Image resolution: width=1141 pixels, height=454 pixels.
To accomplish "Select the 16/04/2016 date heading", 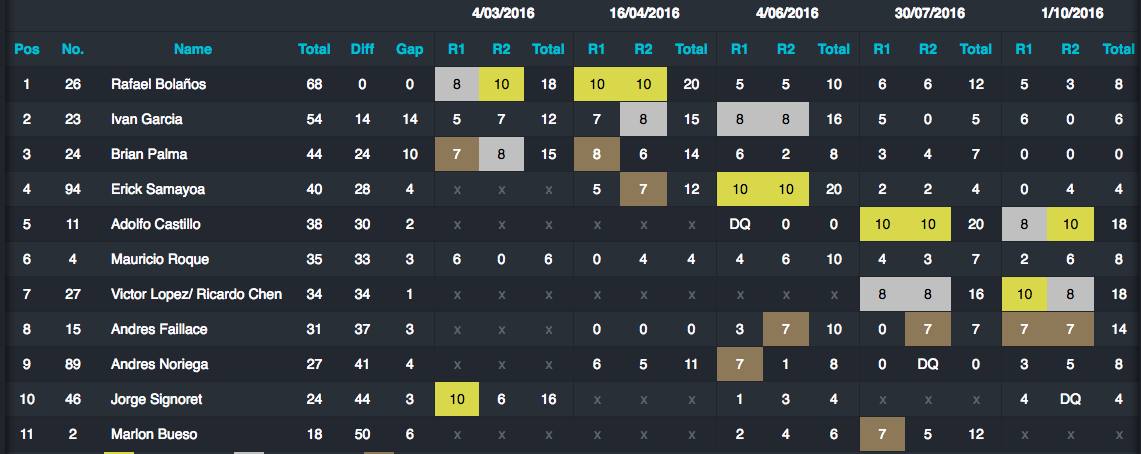I will point(645,13).
